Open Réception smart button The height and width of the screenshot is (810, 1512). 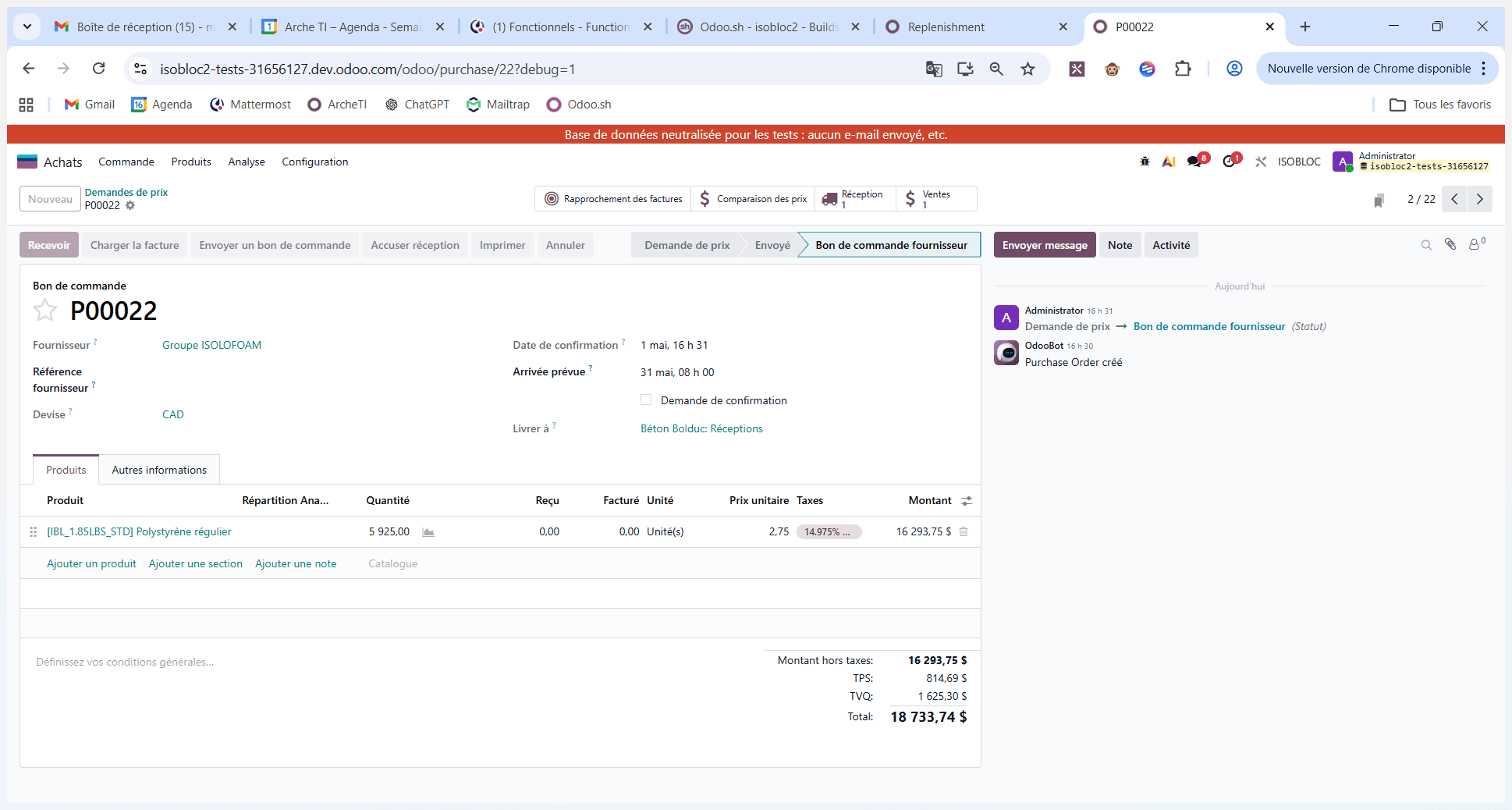tap(855, 199)
